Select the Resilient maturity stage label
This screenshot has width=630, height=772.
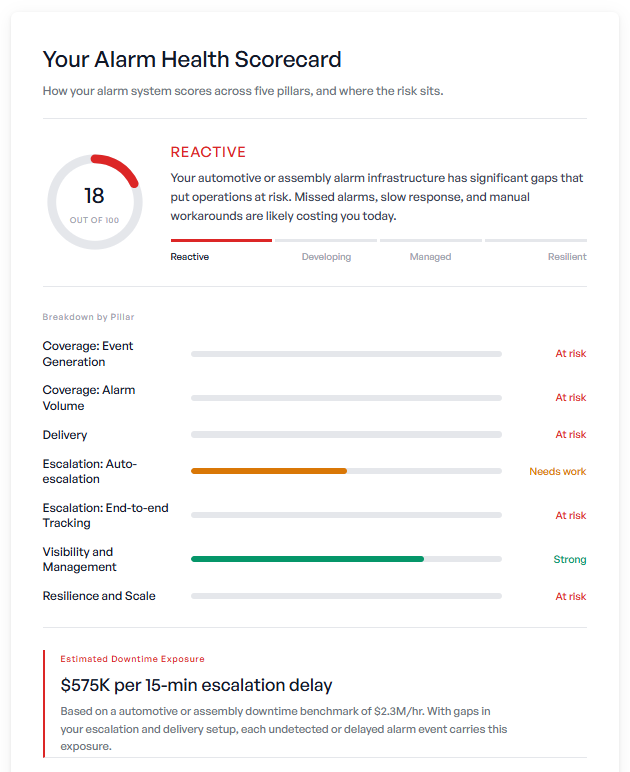567,257
